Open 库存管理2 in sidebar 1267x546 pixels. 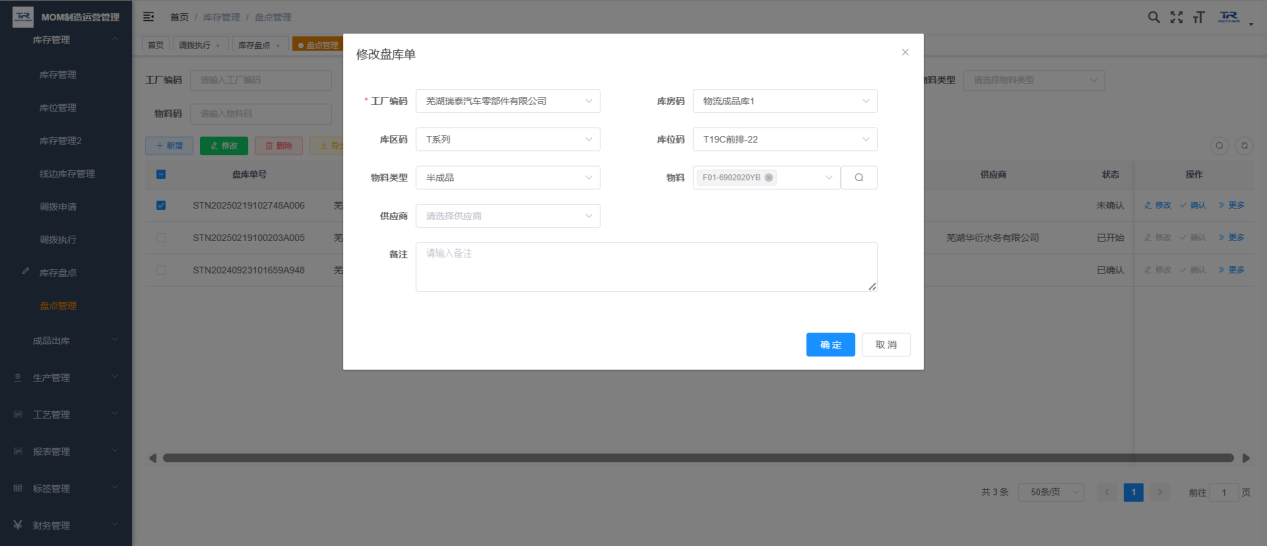[x=60, y=141]
